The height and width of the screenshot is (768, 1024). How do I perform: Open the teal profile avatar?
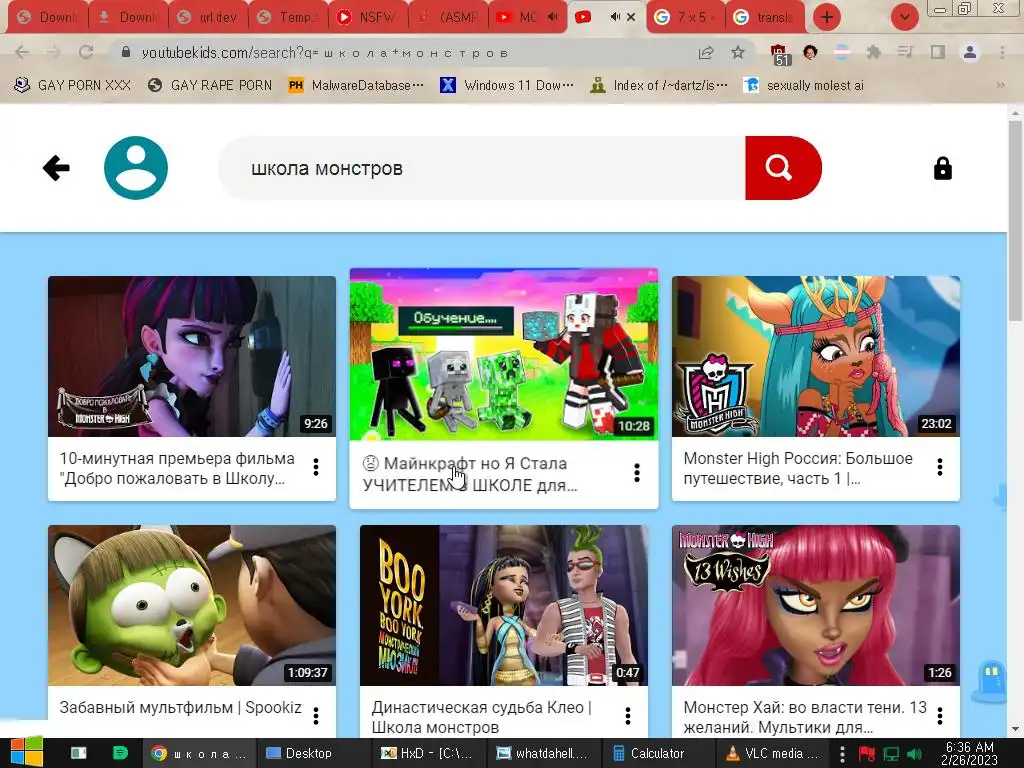click(x=136, y=168)
